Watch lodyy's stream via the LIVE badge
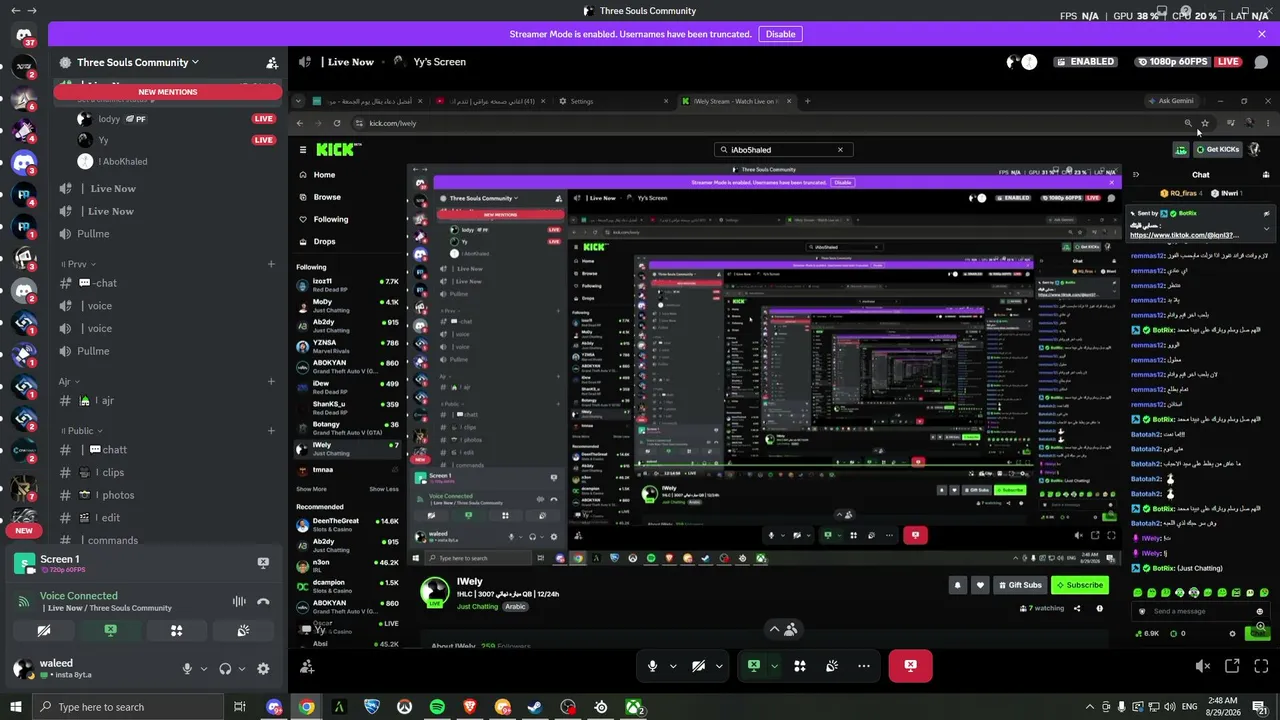This screenshot has height=720, width=1280. (x=264, y=119)
